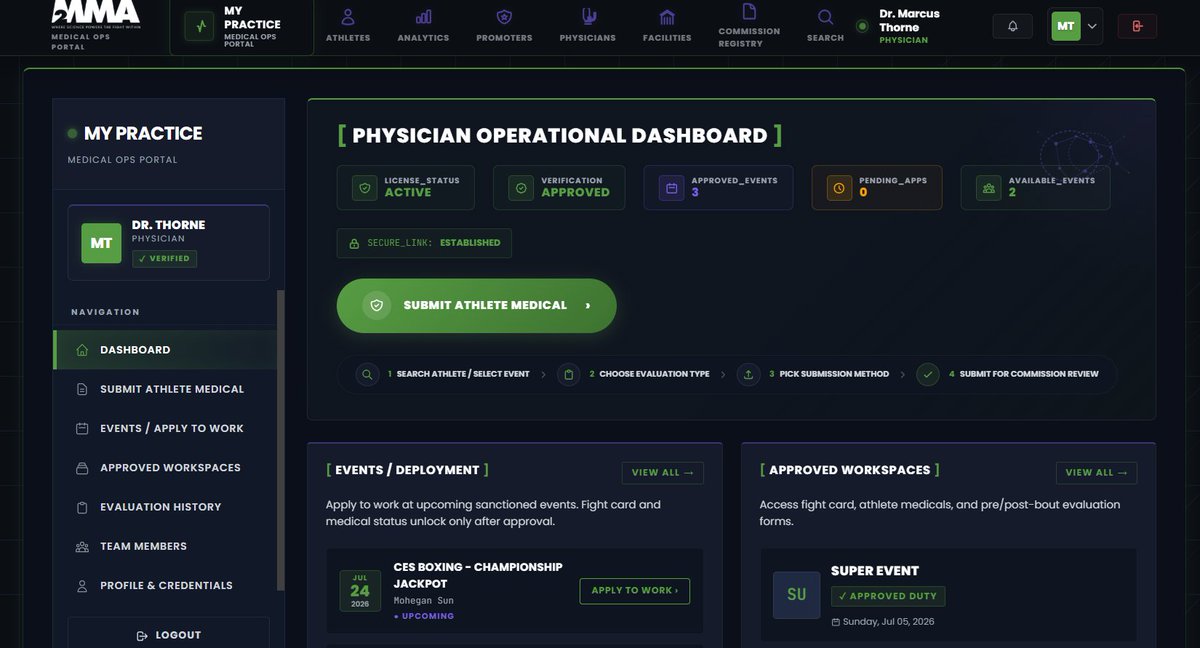The height and width of the screenshot is (648, 1200).
Task: Open Events / Apply to Work in sidebar
Action: point(165,428)
